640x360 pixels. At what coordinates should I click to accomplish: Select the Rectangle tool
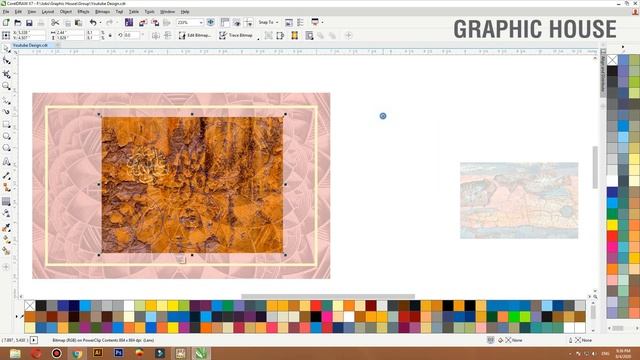coord(7,124)
